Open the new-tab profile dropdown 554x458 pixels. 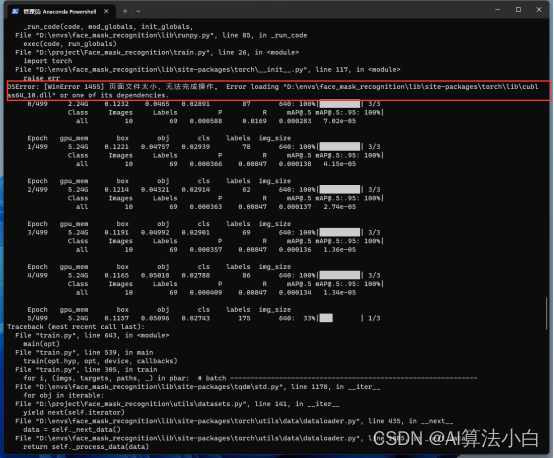[x=138, y=11]
